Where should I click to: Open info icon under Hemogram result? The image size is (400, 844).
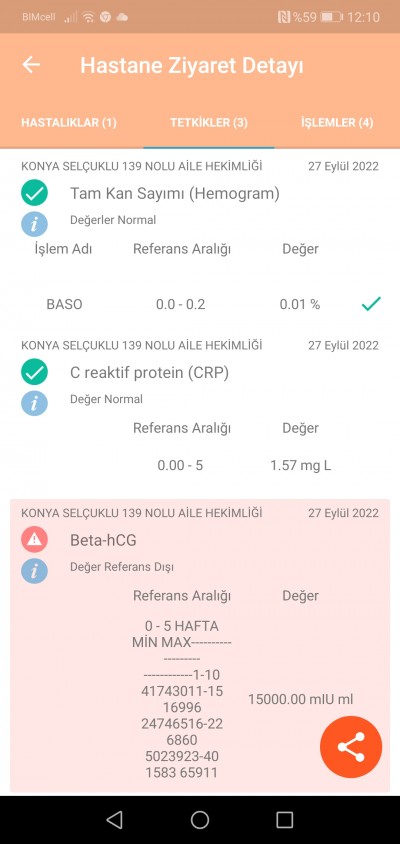coord(34,224)
